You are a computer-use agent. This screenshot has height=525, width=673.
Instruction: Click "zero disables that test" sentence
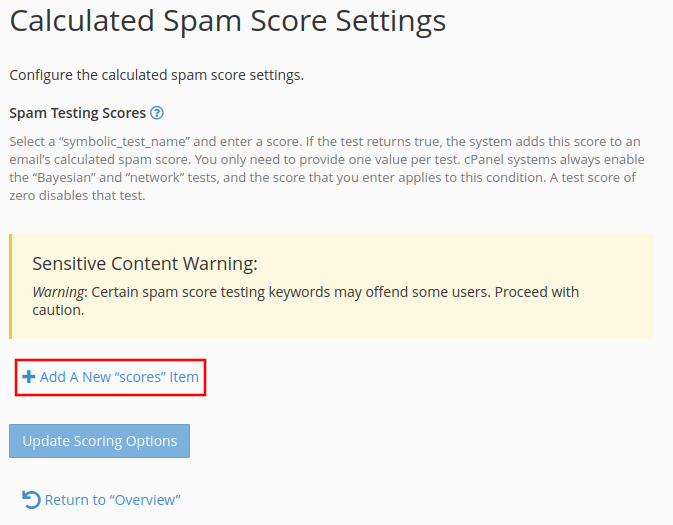(77, 196)
